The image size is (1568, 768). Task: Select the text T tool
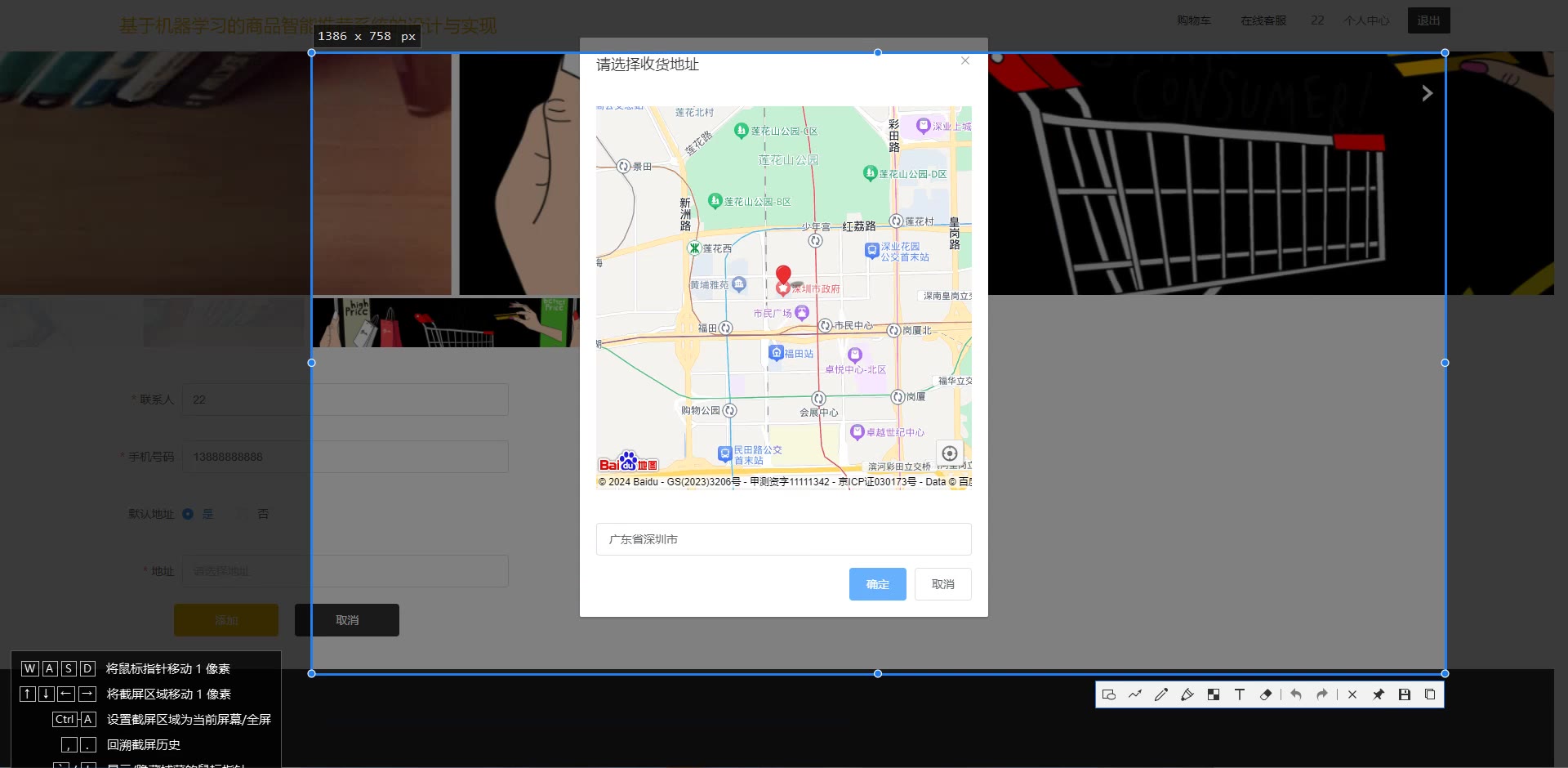pos(1240,694)
